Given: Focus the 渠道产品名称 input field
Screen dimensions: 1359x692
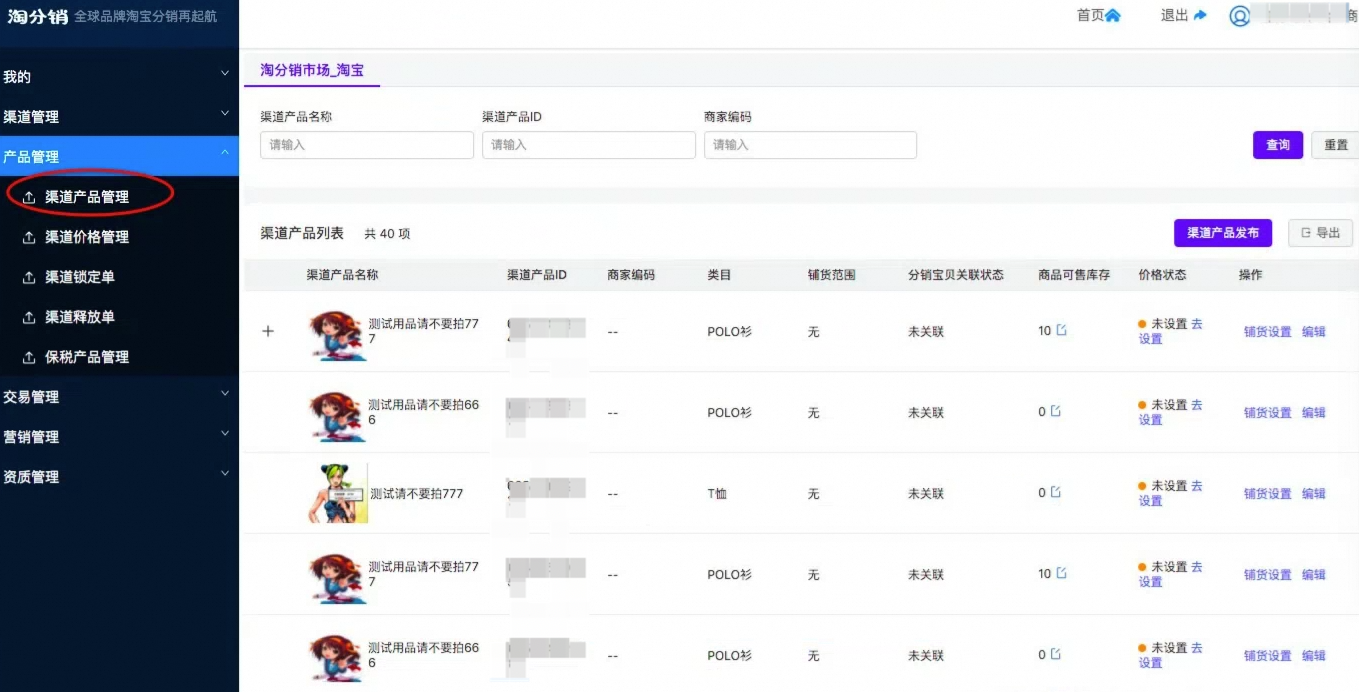Looking at the screenshot, I should [x=367, y=145].
